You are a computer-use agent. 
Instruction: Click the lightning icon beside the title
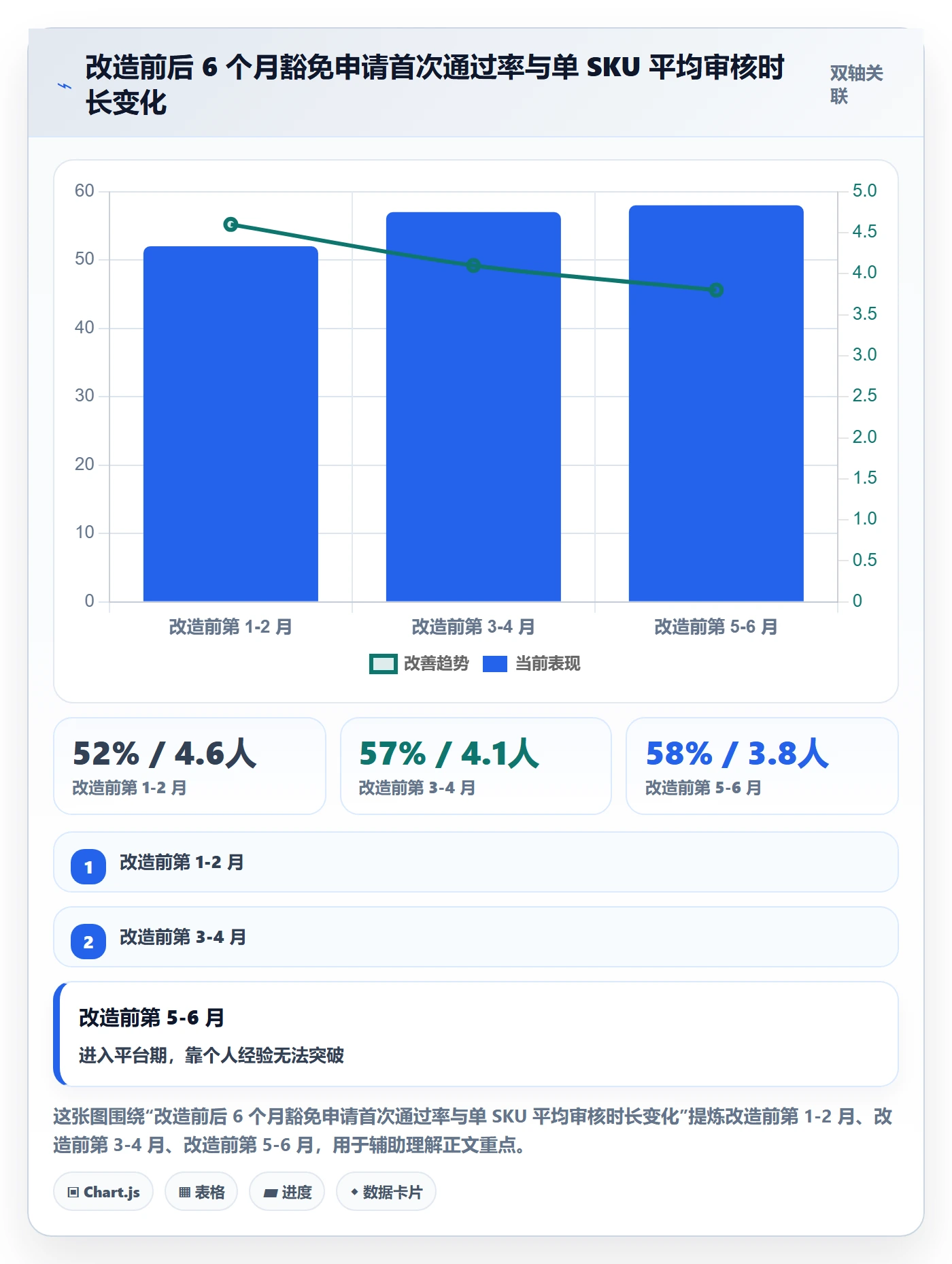tap(65, 86)
